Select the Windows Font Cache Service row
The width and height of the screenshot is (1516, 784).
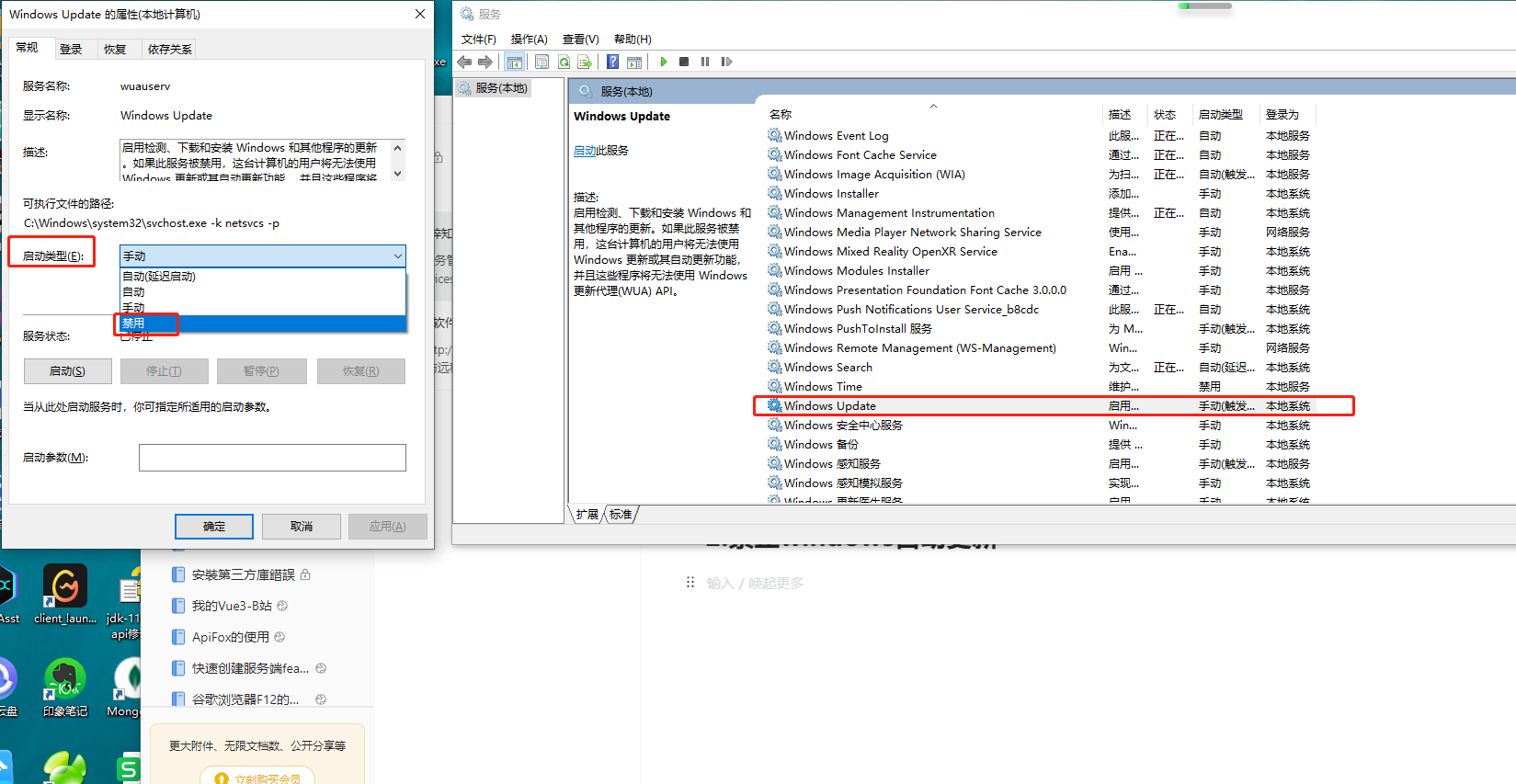[x=1040, y=154]
